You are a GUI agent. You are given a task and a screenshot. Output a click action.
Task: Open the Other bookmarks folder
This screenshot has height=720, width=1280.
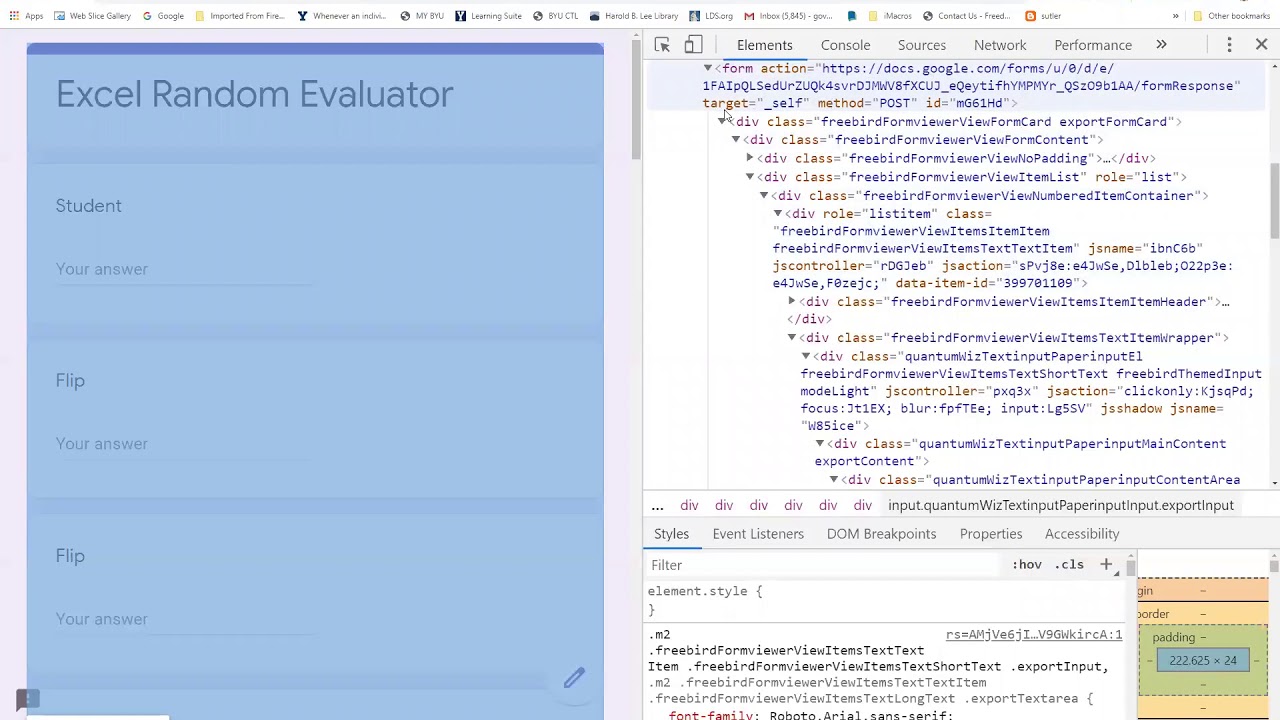[x=1231, y=16]
